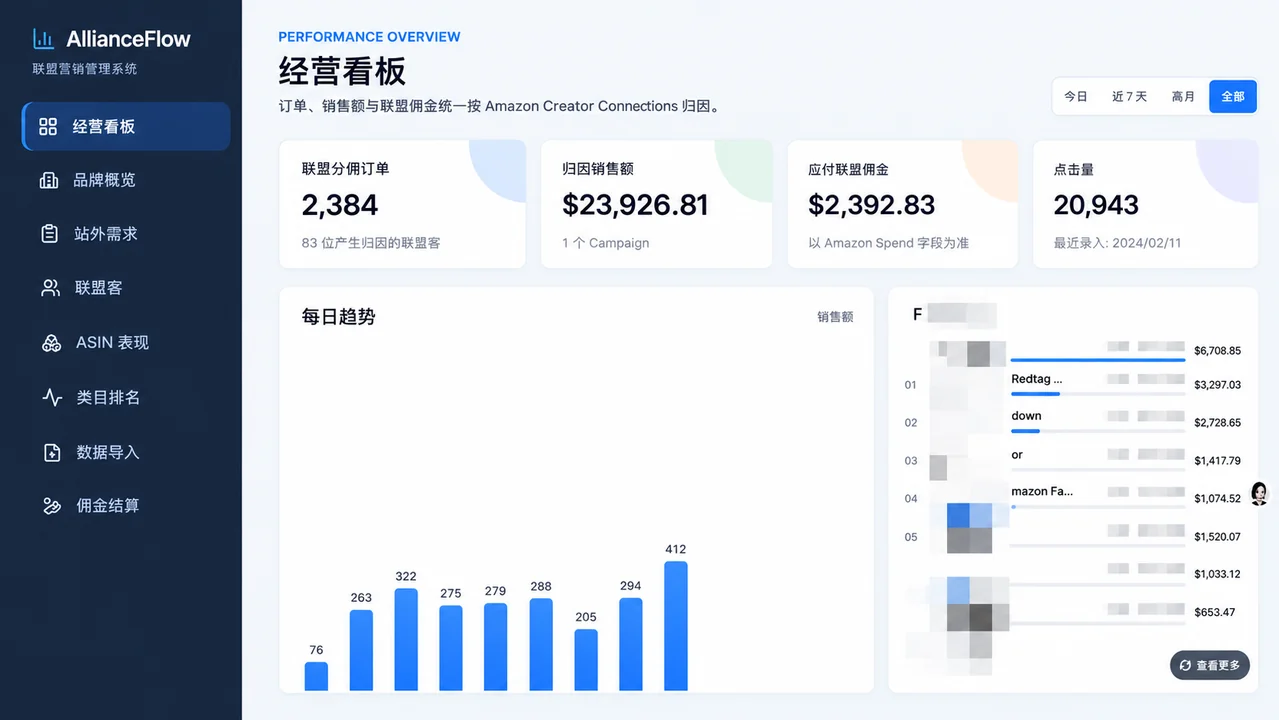Screen dimensions: 1279x720
Task: Click the amount $3,297.03
Action: (1217, 385)
